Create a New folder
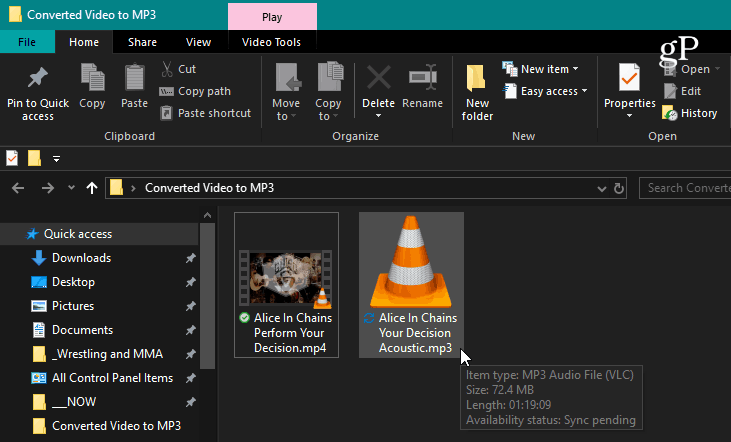 [477, 93]
